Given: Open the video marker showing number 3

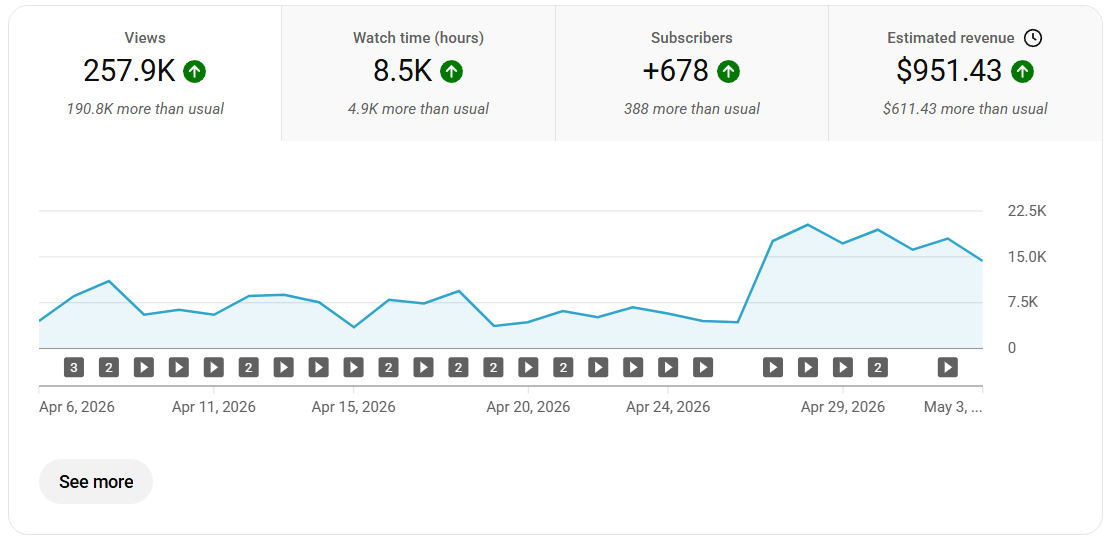Looking at the screenshot, I should (74, 367).
